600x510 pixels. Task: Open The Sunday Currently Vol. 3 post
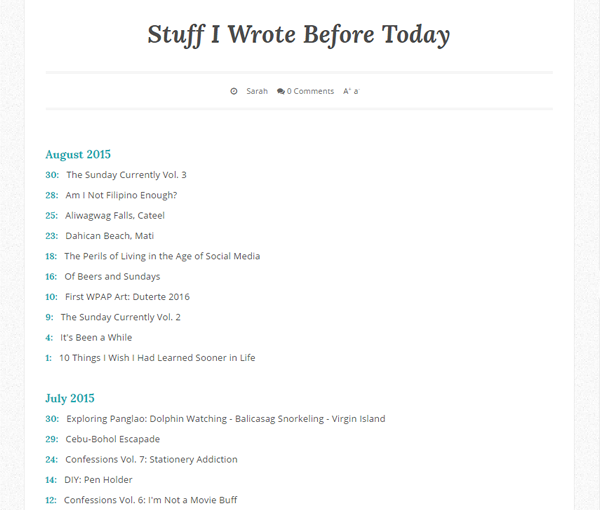126,175
